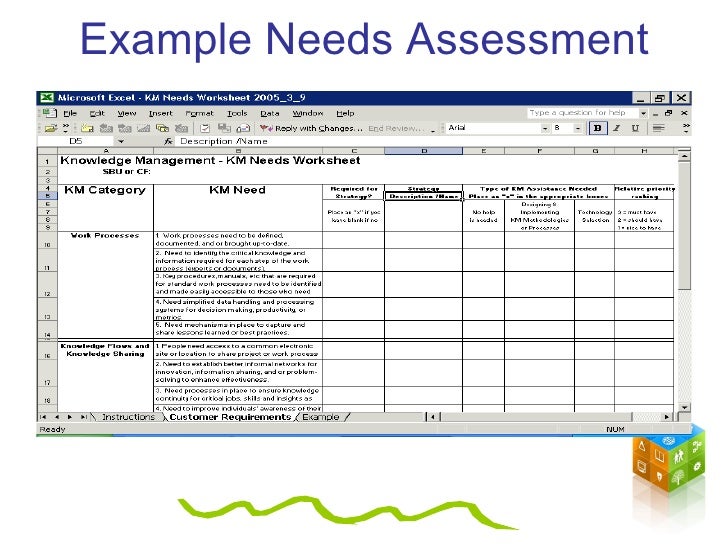Viewport: 728px width, 546px height.
Task: Click the Send to Mail Recipient icon
Action: pos(243,128)
